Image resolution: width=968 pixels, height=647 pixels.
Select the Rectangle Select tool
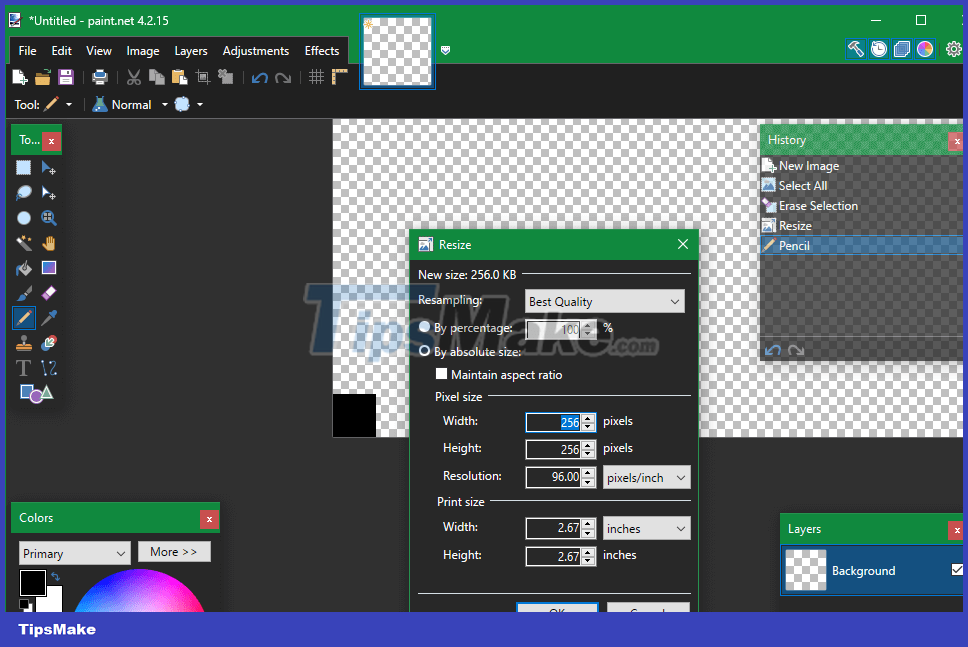(x=22, y=167)
